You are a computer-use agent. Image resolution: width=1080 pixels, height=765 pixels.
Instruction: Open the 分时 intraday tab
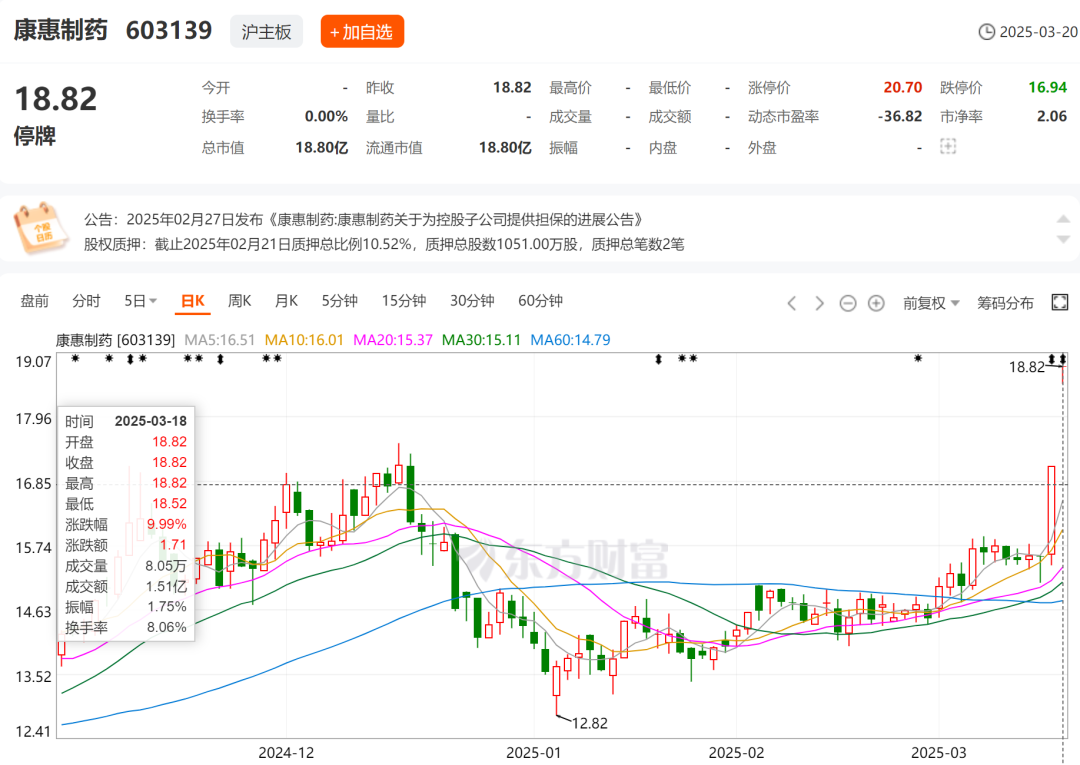click(86, 300)
